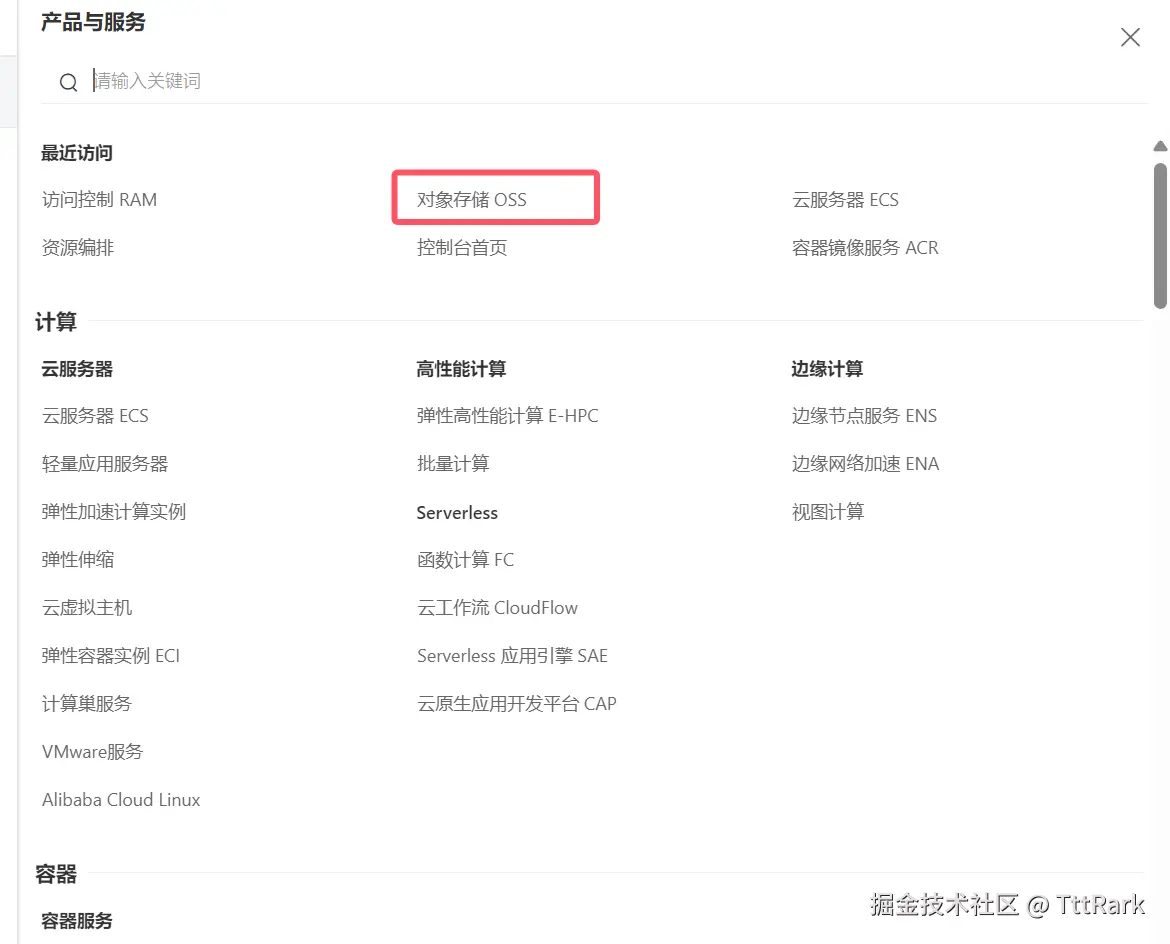The width and height of the screenshot is (1170, 944).
Task: Open 云服务器 ECS under 云服务器 heading
Action: click(96, 416)
